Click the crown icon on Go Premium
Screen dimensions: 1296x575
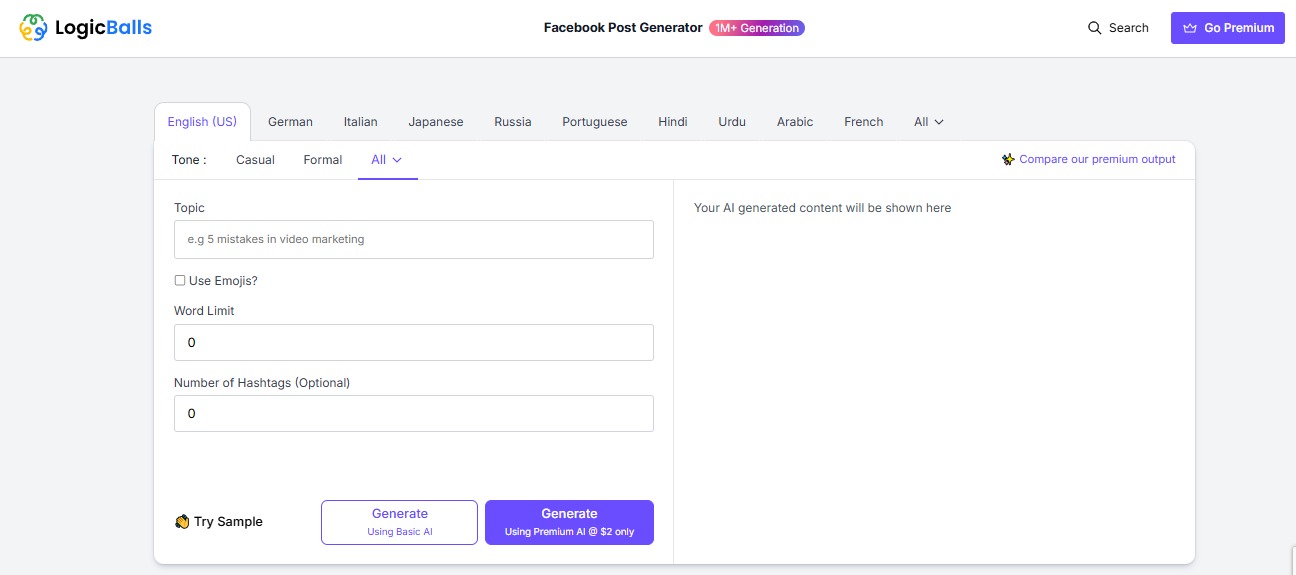click(1189, 28)
